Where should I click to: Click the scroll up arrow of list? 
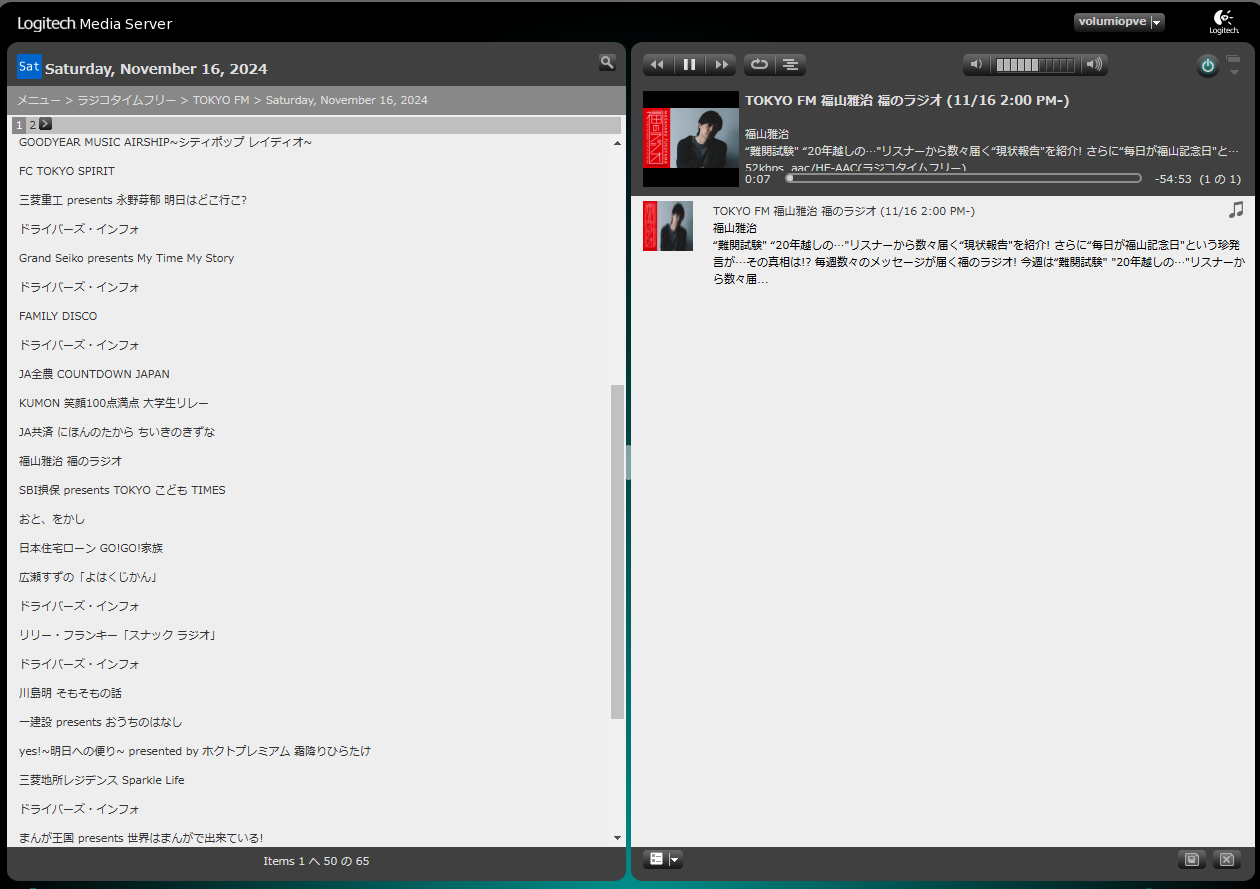pyautogui.click(x=617, y=144)
